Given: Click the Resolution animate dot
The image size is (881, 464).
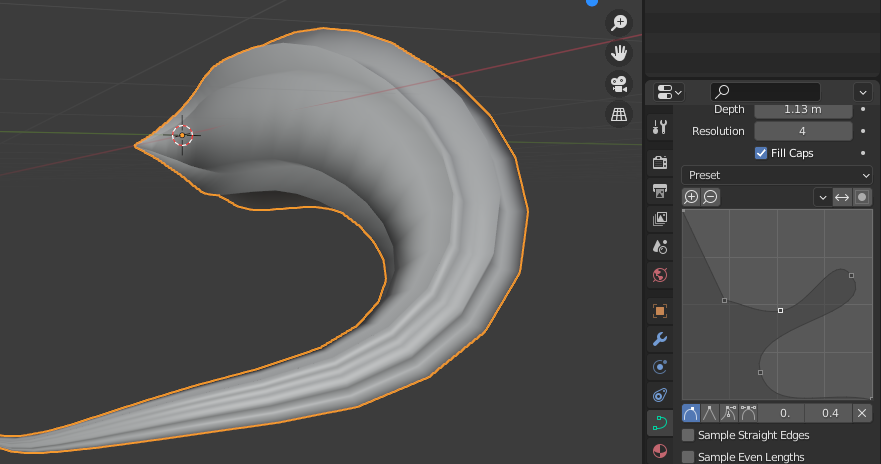Looking at the screenshot, I should coord(863,131).
